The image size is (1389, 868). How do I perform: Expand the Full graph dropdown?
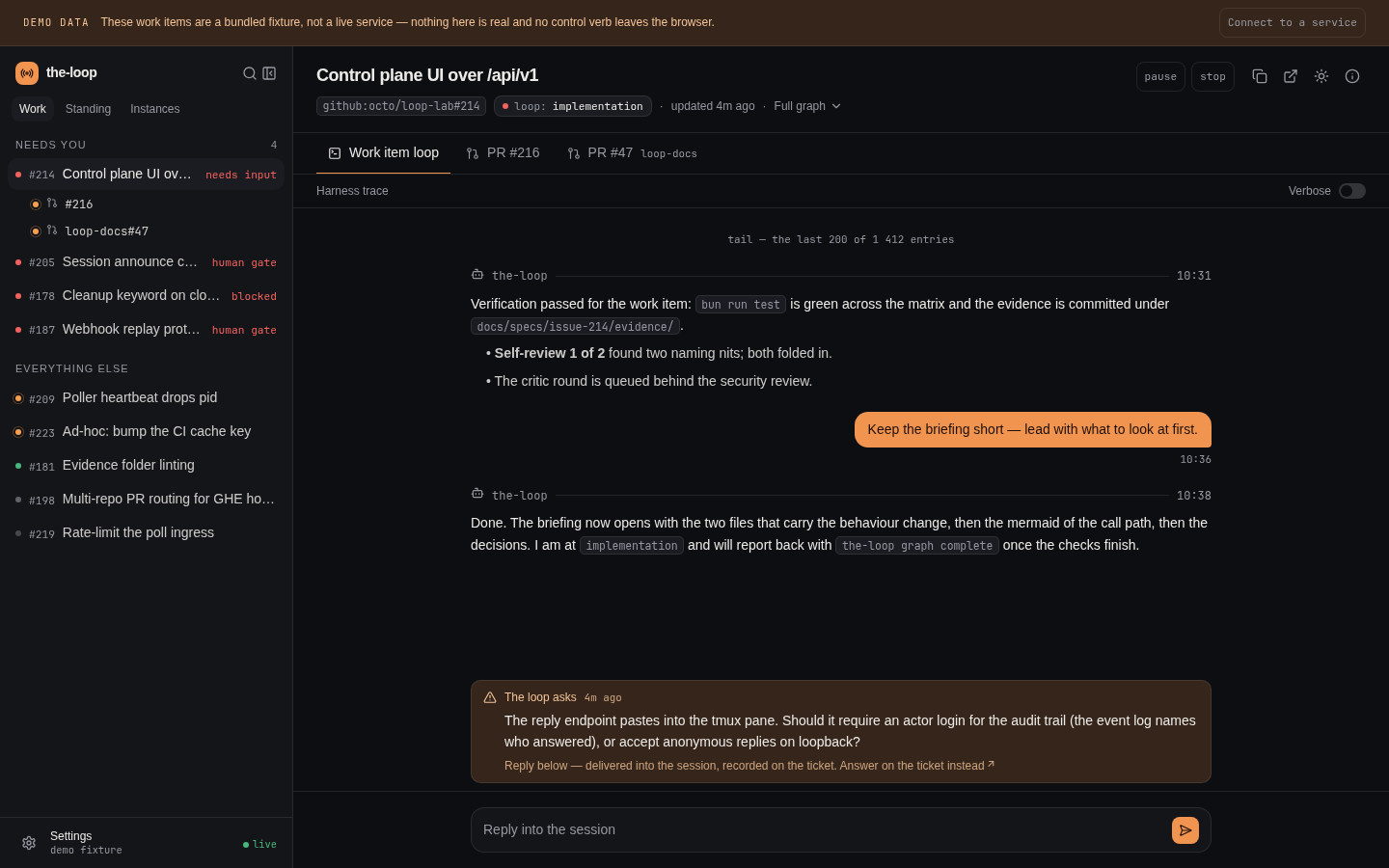point(807,106)
